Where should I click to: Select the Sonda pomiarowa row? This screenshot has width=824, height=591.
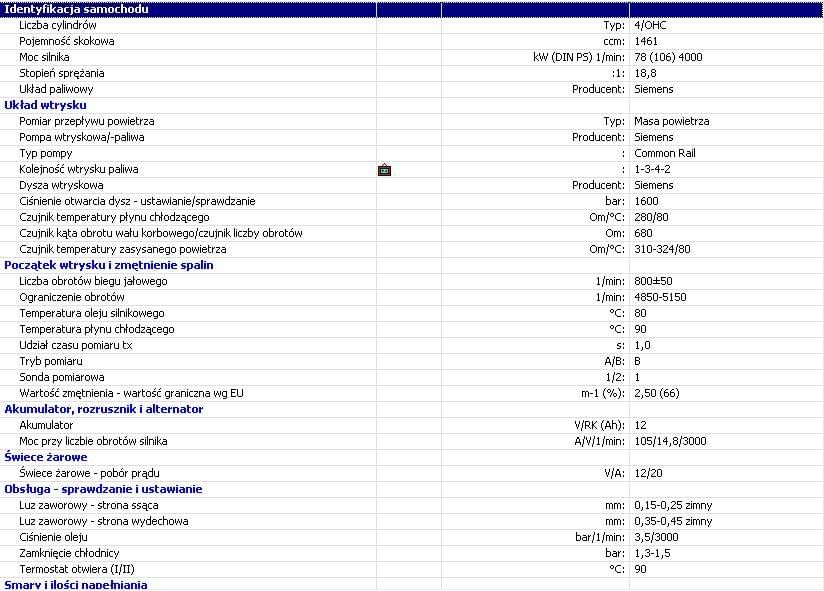412,378
